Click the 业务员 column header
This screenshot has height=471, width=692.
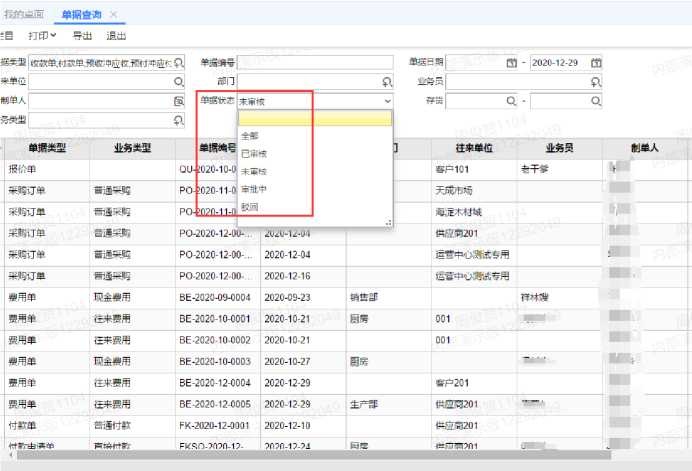click(559, 148)
